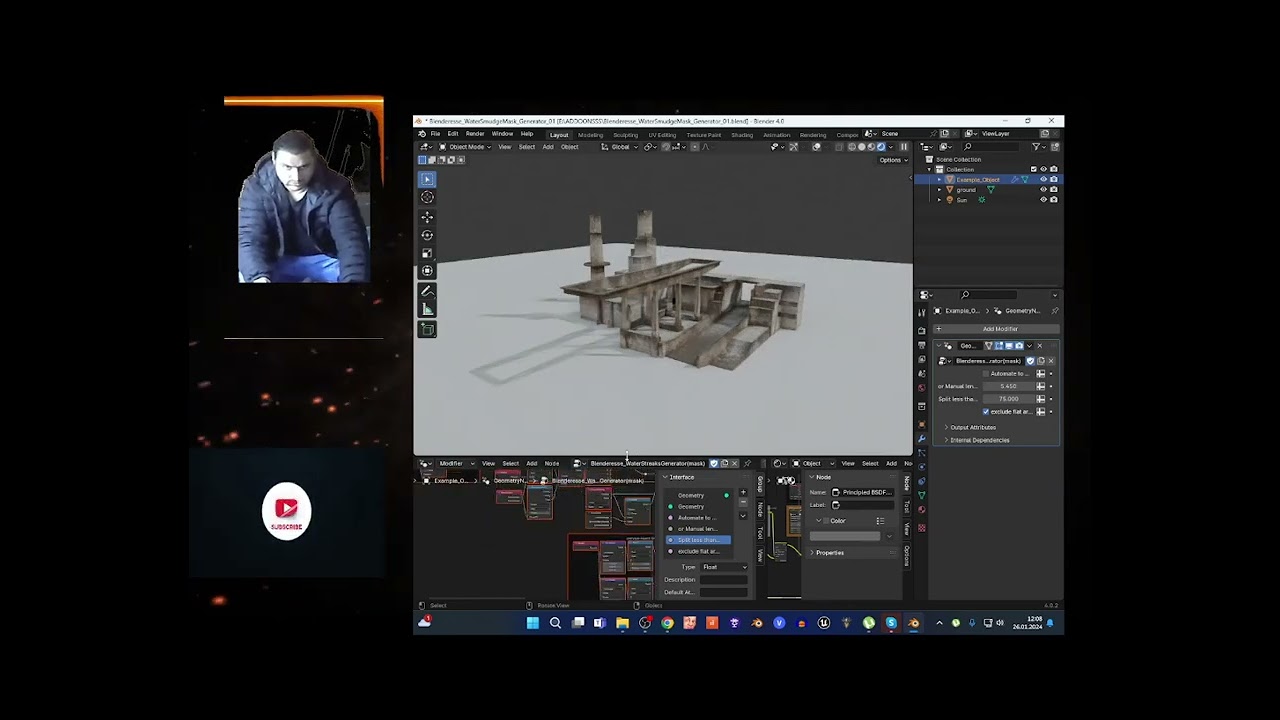The image size is (1280, 720).
Task: Disable Example_Object in renders camera icon
Action: pyautogui.click(x=1054, y=179)
